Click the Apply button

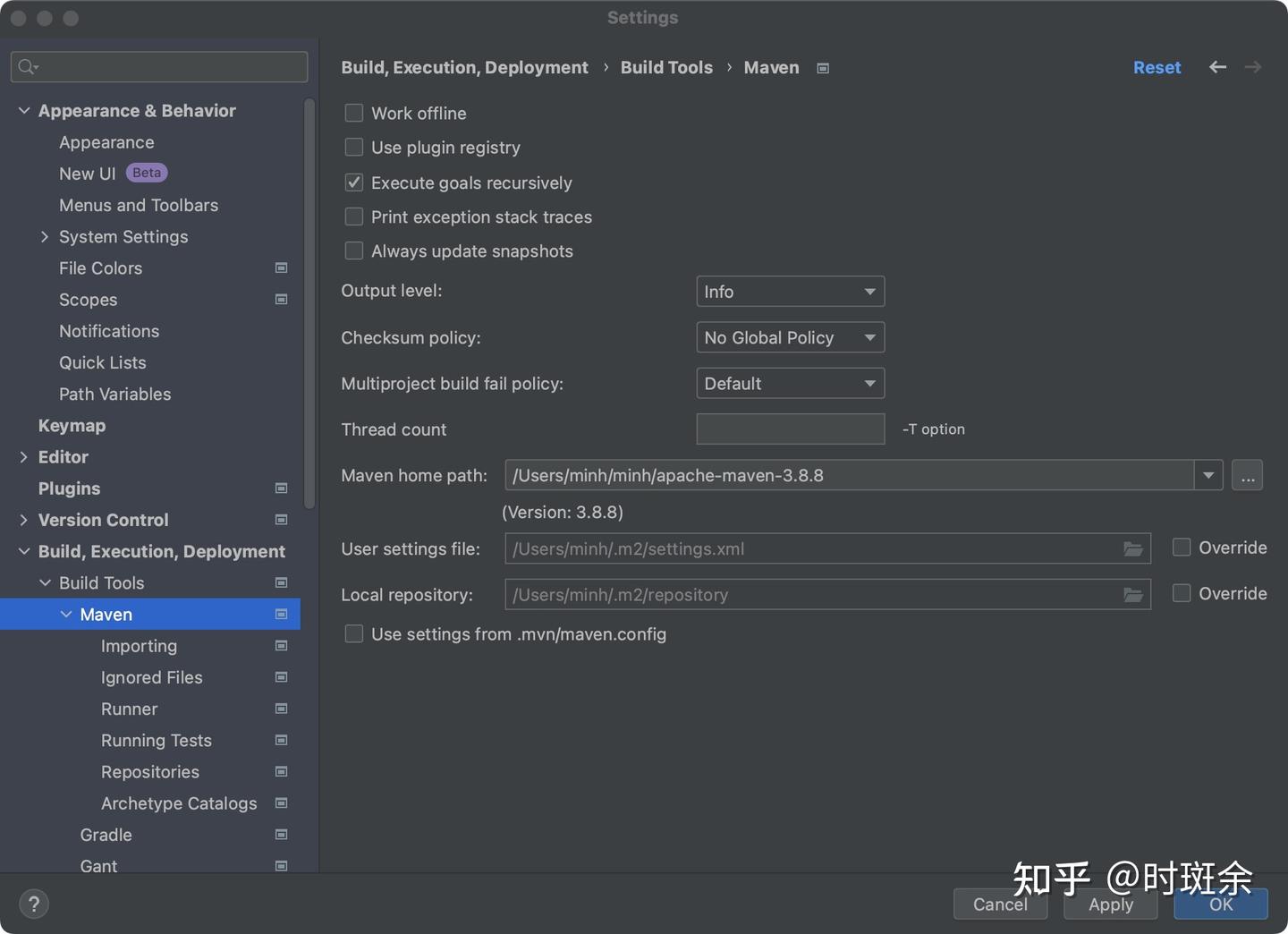(1111, 904)
